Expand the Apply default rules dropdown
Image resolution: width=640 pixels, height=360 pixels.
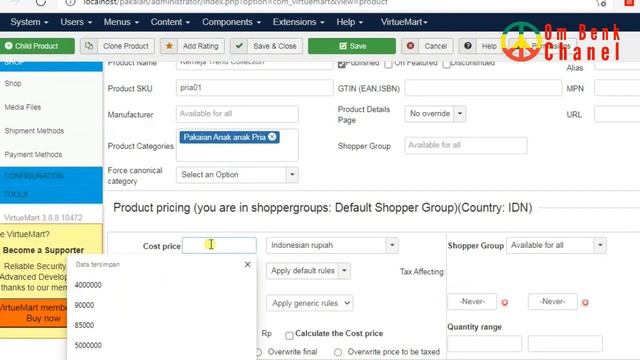point(308,271)
